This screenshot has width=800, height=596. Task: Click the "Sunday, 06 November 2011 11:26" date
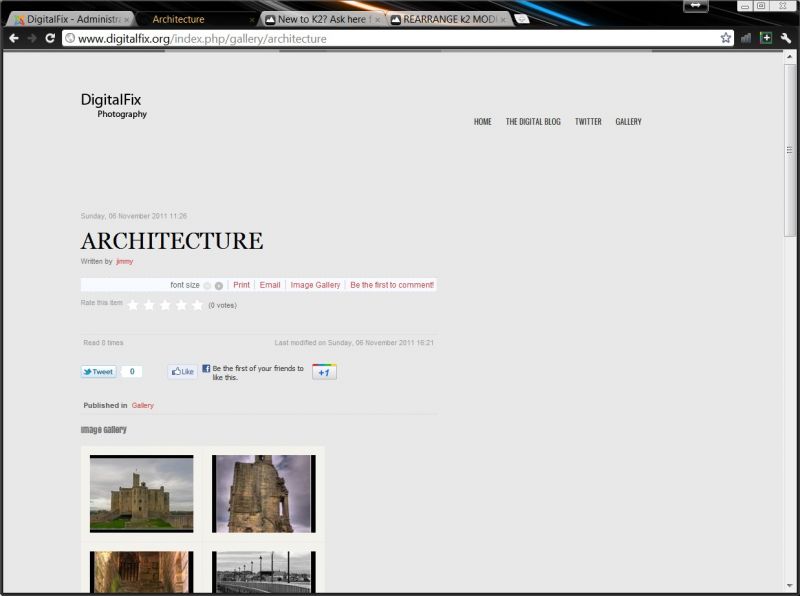(134, 216)
